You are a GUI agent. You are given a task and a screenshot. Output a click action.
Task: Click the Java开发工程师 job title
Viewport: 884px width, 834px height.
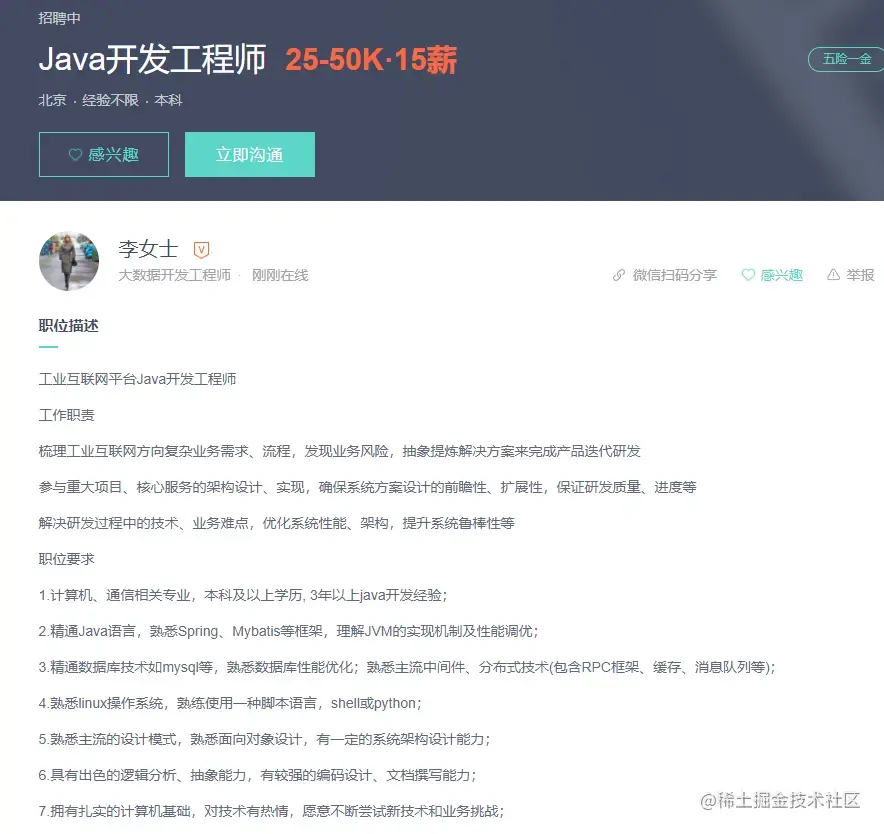click(x=152, y=59)
